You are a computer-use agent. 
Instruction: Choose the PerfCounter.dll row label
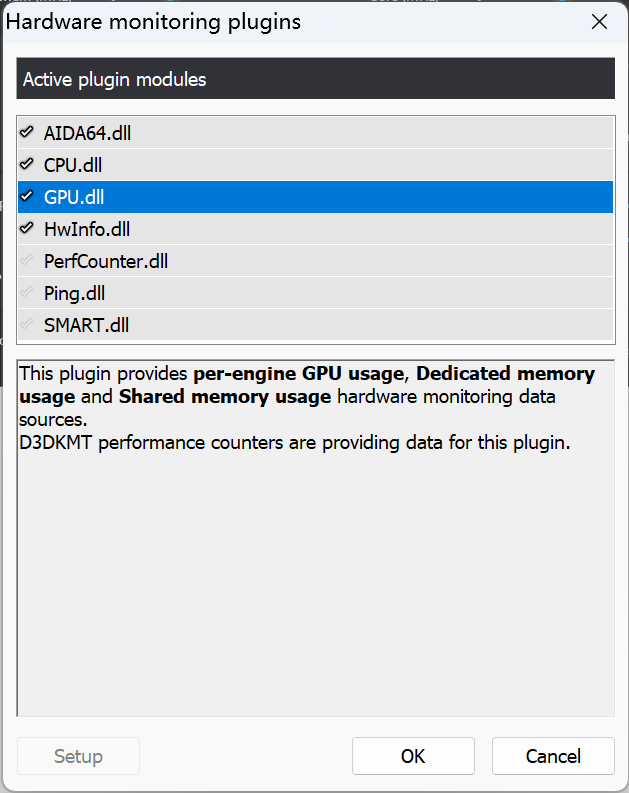pyautogui.click(x=106, y=261)
